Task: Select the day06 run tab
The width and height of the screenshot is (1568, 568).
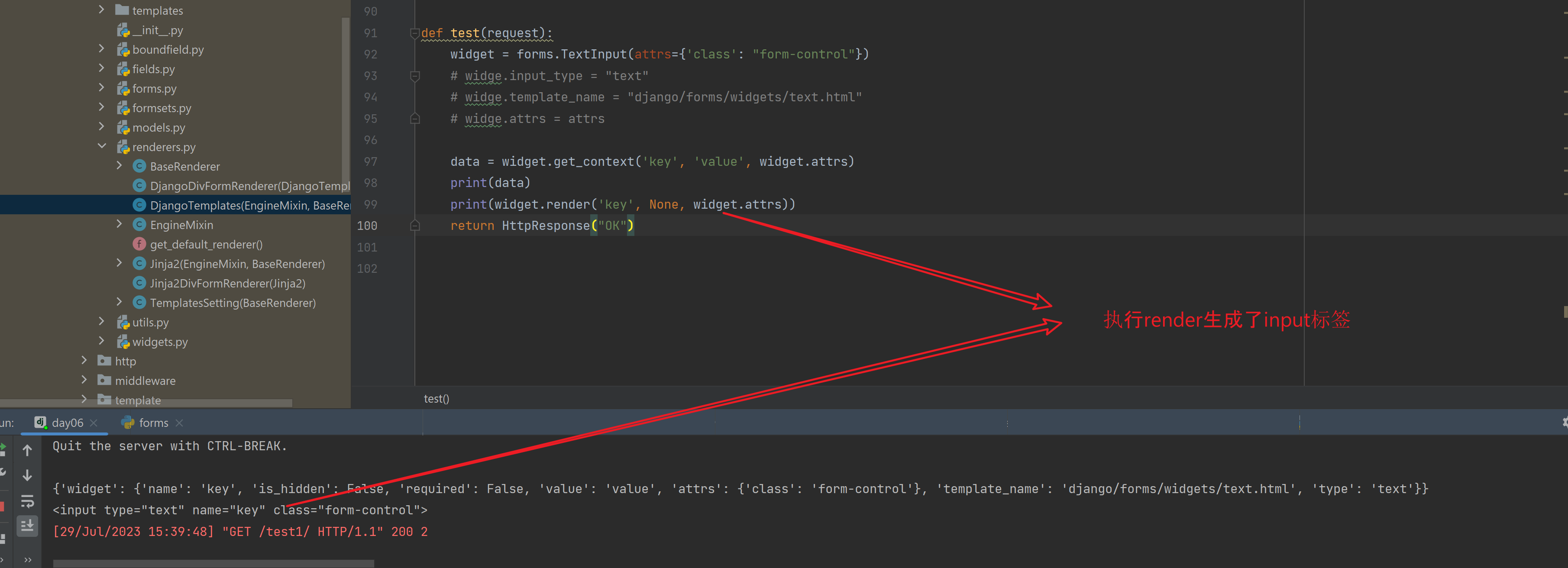Action: pos(67,423)
